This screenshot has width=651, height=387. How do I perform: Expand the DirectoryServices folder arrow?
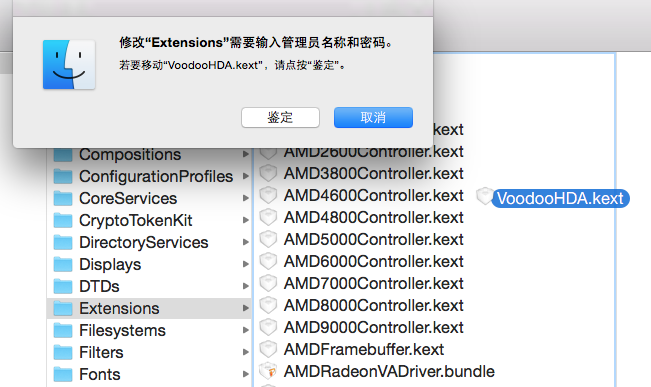(x=246, y=242)
